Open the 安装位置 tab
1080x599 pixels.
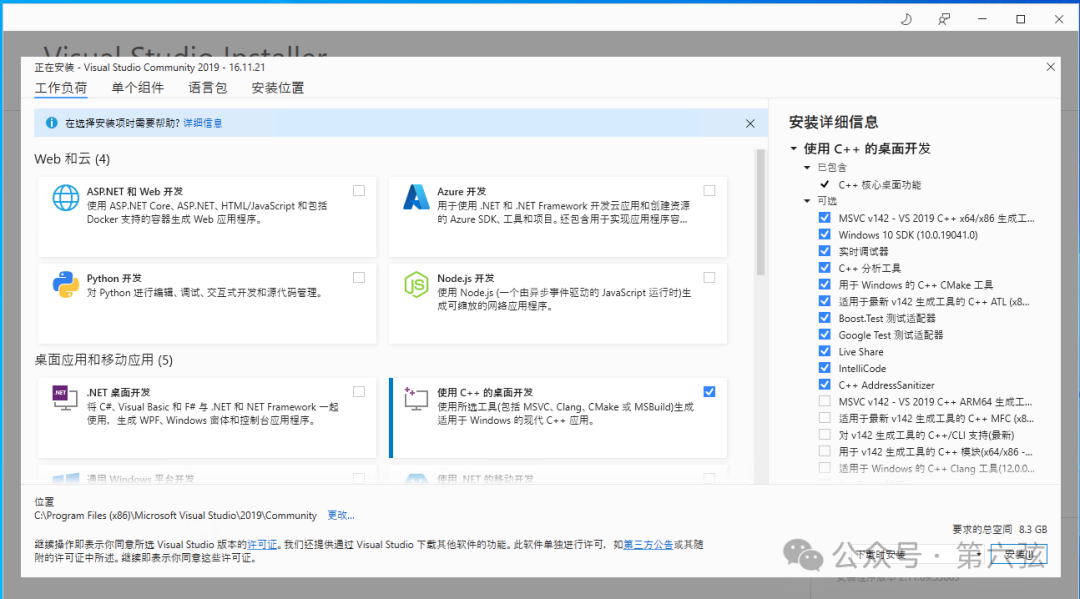[278, 88]
